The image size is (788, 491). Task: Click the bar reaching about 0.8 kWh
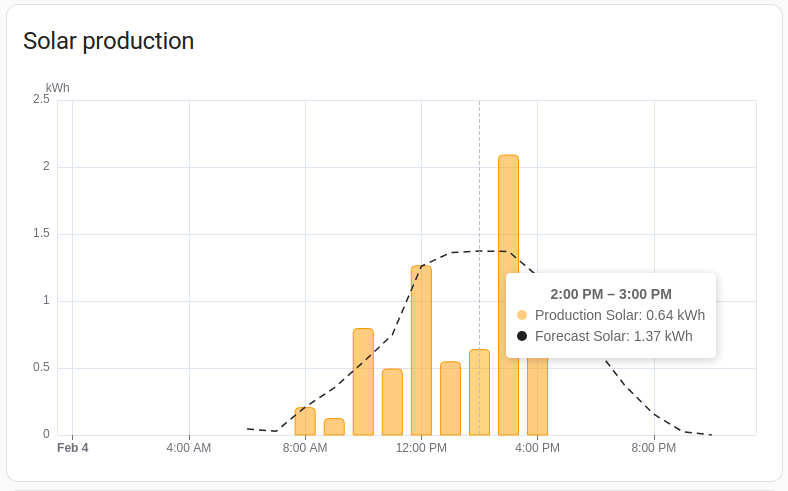363,382
